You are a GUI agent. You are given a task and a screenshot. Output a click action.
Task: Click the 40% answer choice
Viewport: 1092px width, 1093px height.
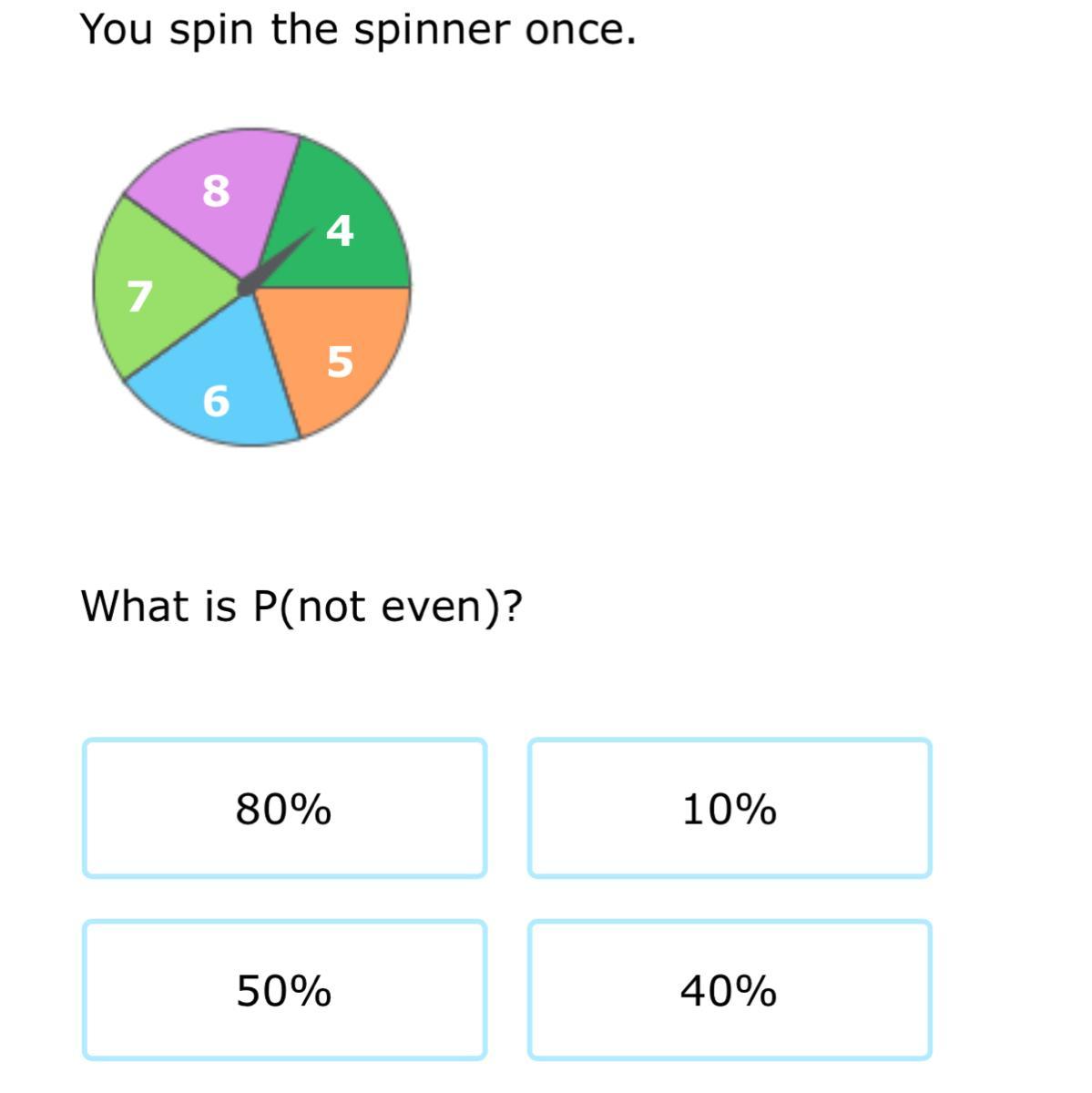(x=729, y=989)
